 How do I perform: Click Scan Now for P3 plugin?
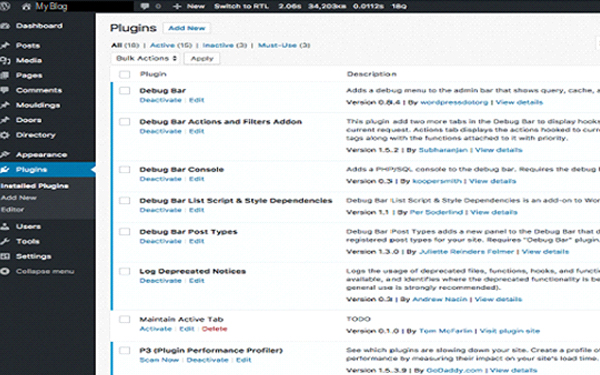coord(159,360)
